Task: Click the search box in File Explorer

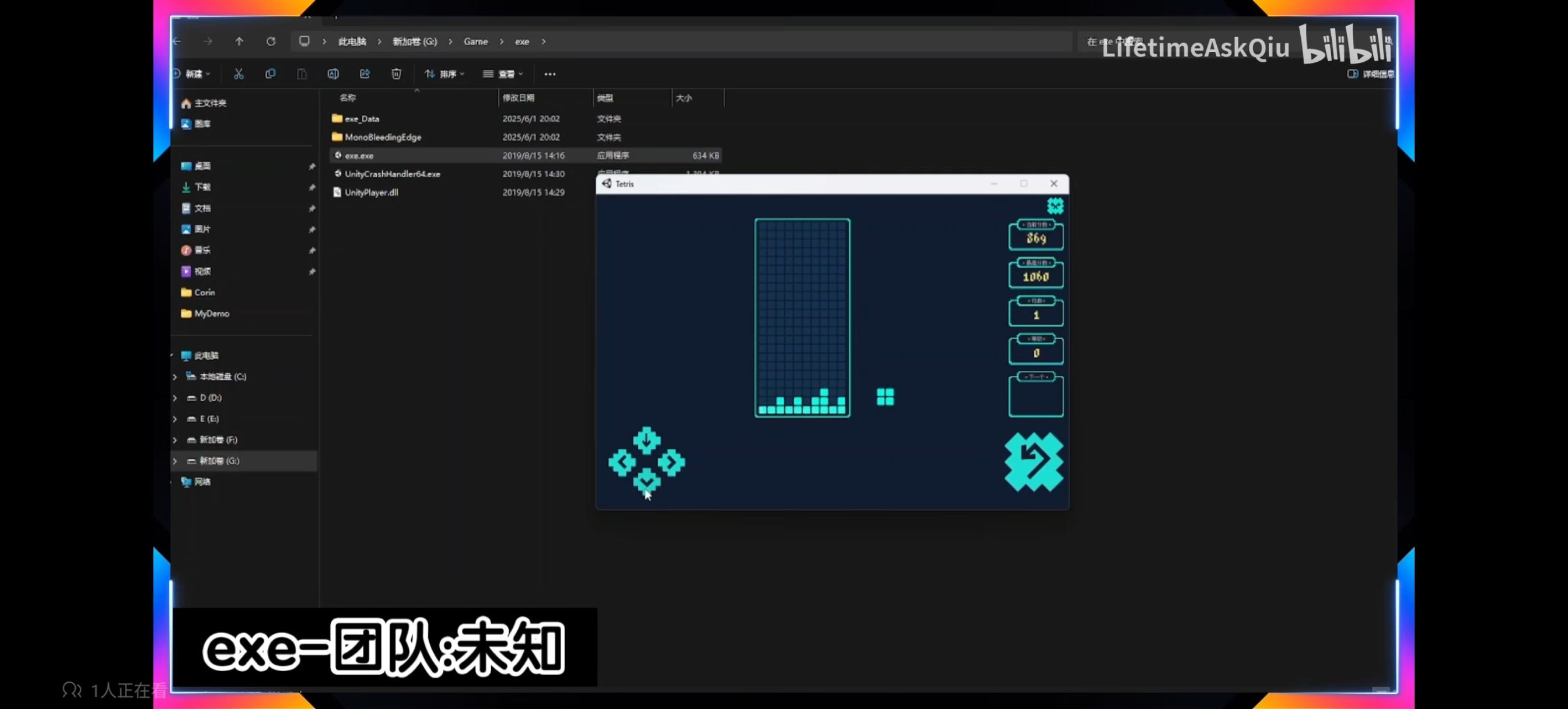Action: [x=1235, y=41]
